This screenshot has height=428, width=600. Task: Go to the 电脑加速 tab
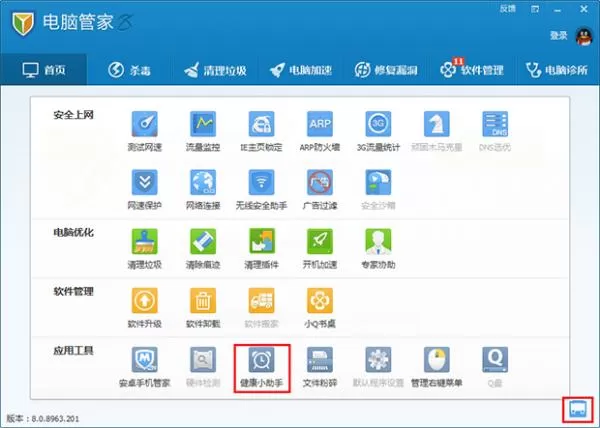301,70
